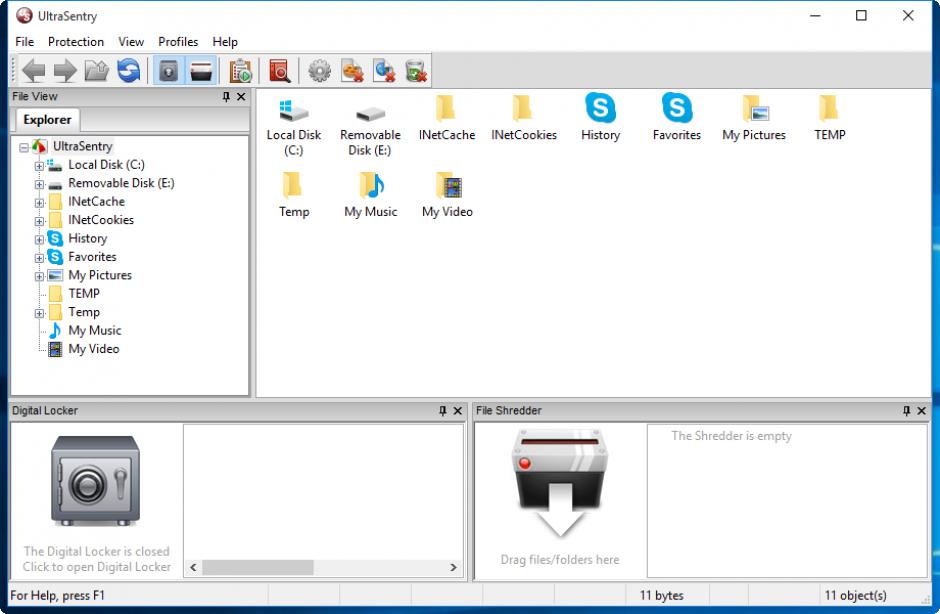This screenshot has width=940, height=614.
Task: Expand History tree node
Action: coord(39,239)
